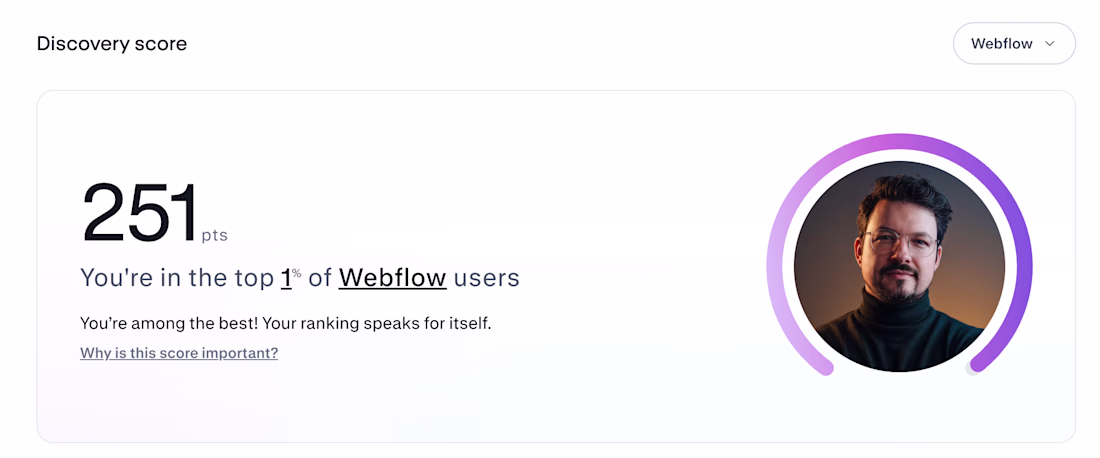Click the underlined "Webflow" in the ranking sentence

click(392, 278)
